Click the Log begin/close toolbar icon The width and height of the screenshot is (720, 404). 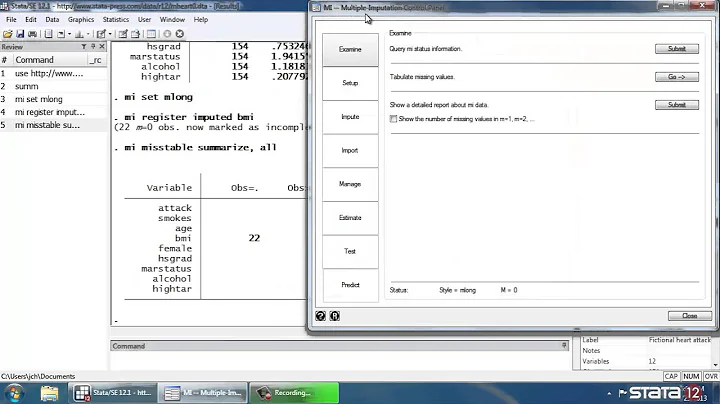(48, 34)
